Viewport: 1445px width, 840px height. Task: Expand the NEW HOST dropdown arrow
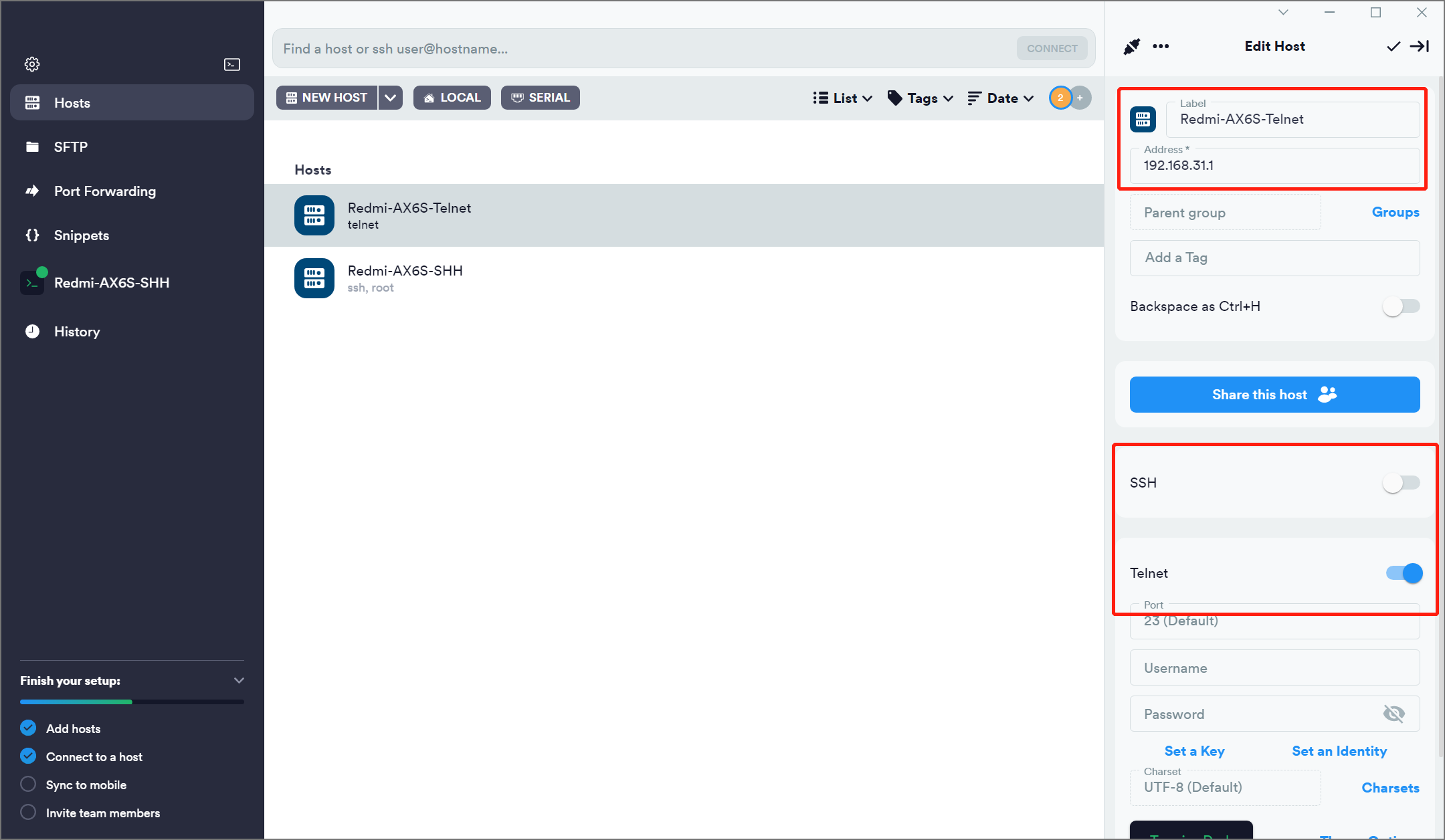[391, 98]
